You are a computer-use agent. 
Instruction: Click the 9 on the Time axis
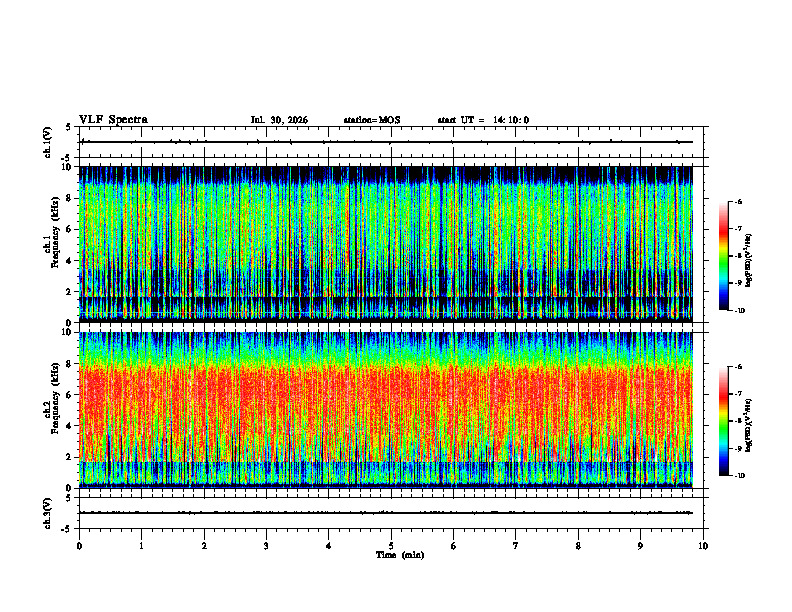point(640,546)
